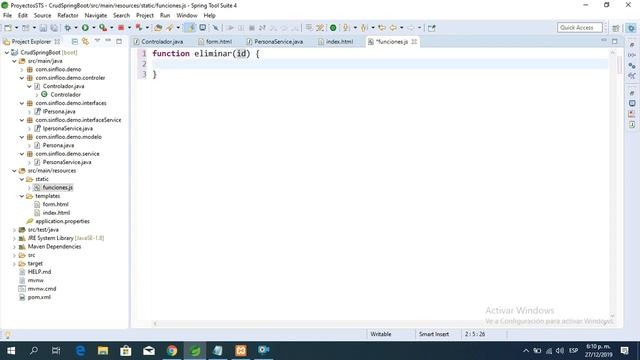The height and width of the screenshot is (360, 640).
Task: Click Collapse All icon in Project Explorer
Action: (74, 41)
